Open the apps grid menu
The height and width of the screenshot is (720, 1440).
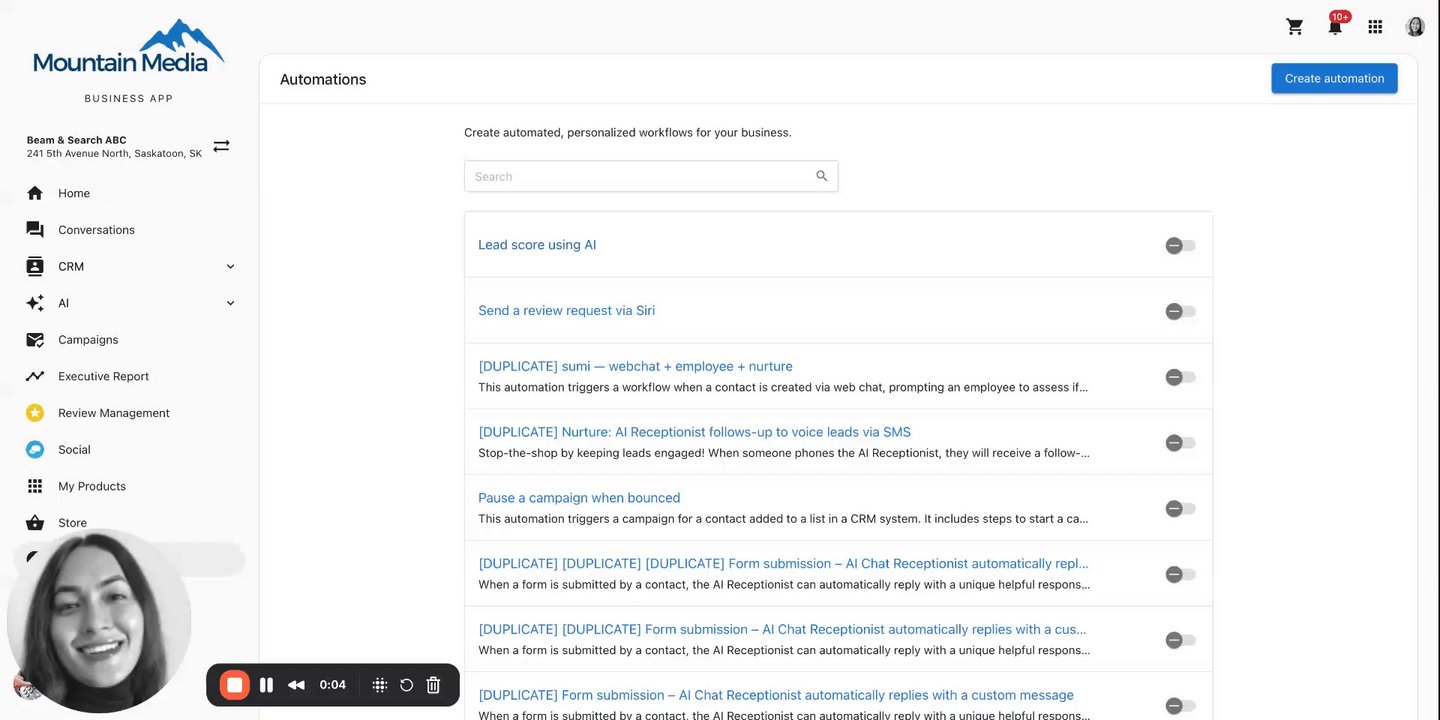(x=1375, y=27)
